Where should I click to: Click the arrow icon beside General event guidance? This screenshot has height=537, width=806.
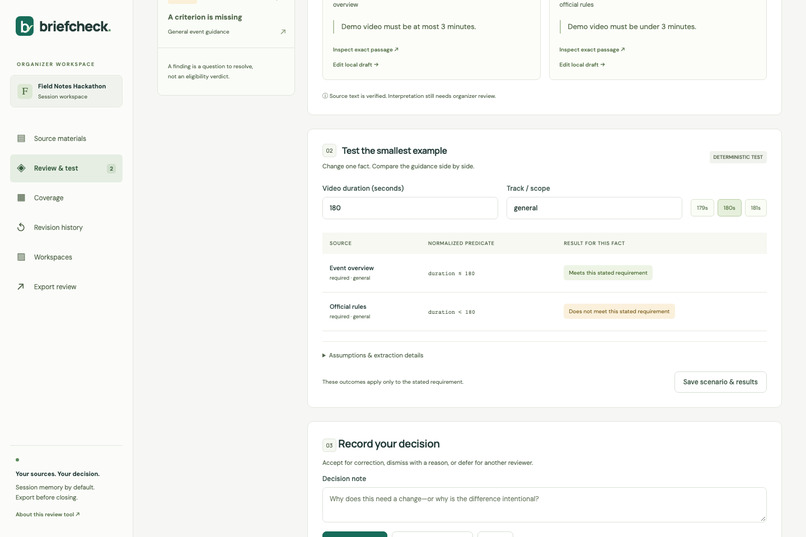(x=283, y=32)
